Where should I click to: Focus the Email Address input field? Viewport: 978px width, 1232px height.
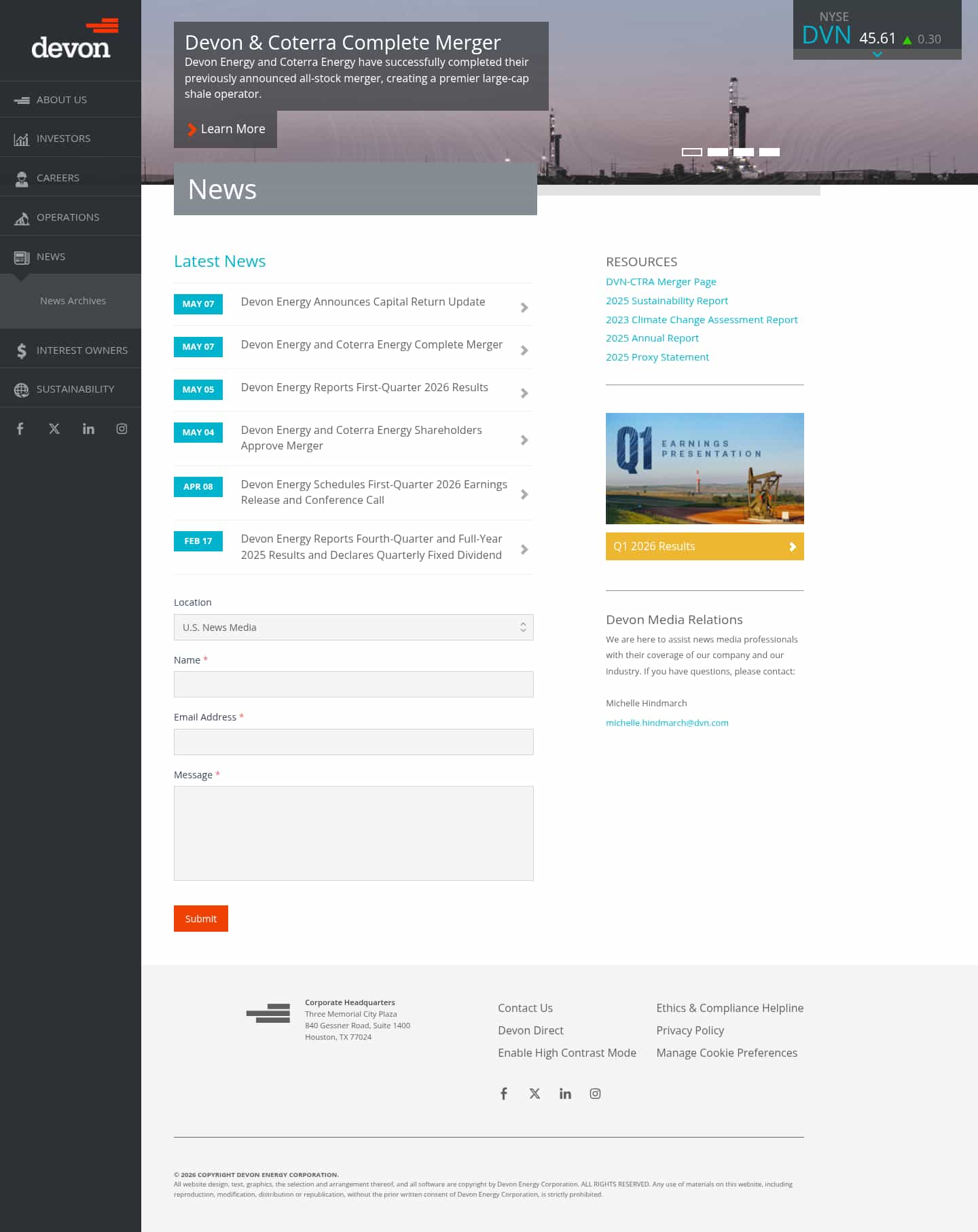click(x=354, y=742)
